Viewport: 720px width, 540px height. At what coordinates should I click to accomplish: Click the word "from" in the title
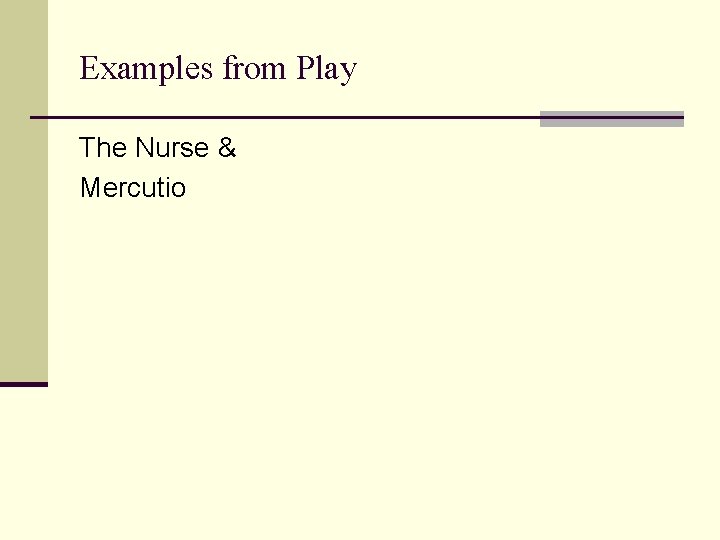point(254,69)
